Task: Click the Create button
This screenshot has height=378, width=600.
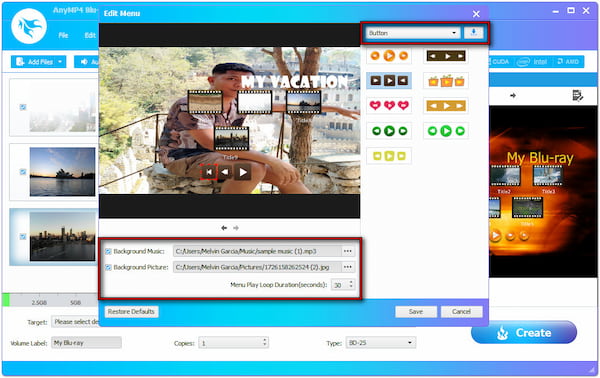Action: tap(524, 332)
